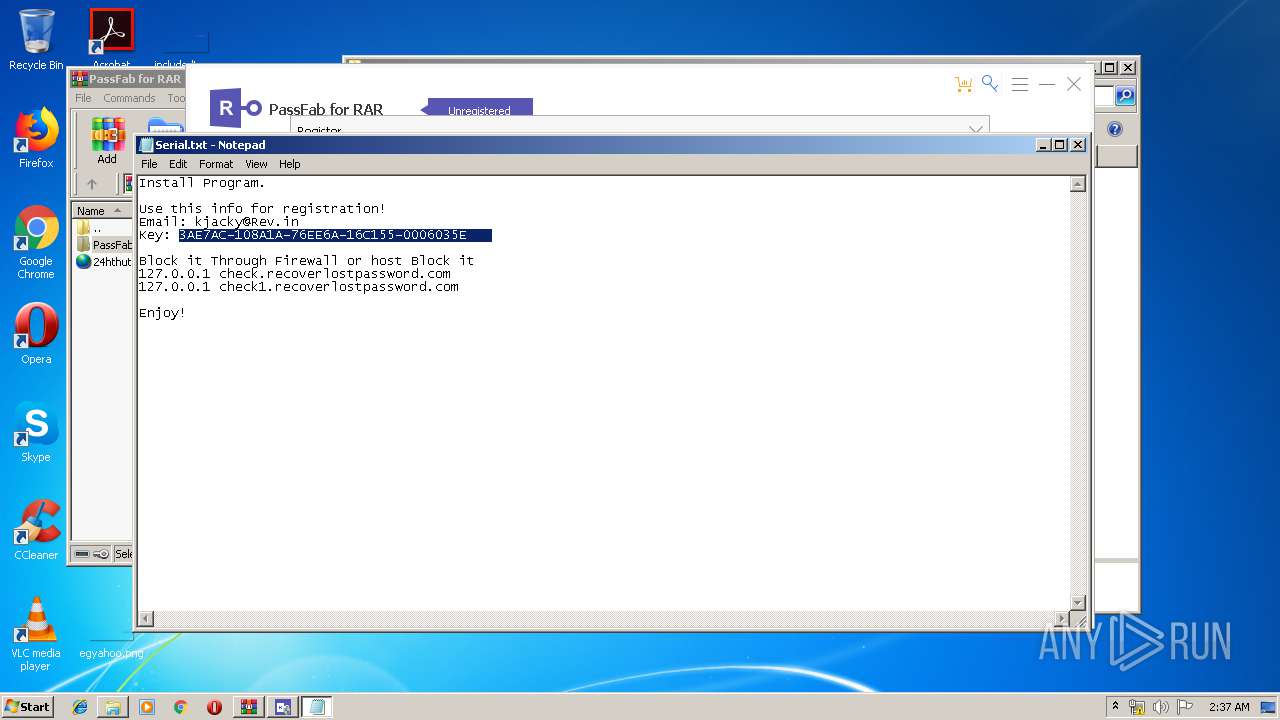The image size is (1280, 720).
Task: Open Internet Explorer from the taskbar
Action: click(80, 707)
